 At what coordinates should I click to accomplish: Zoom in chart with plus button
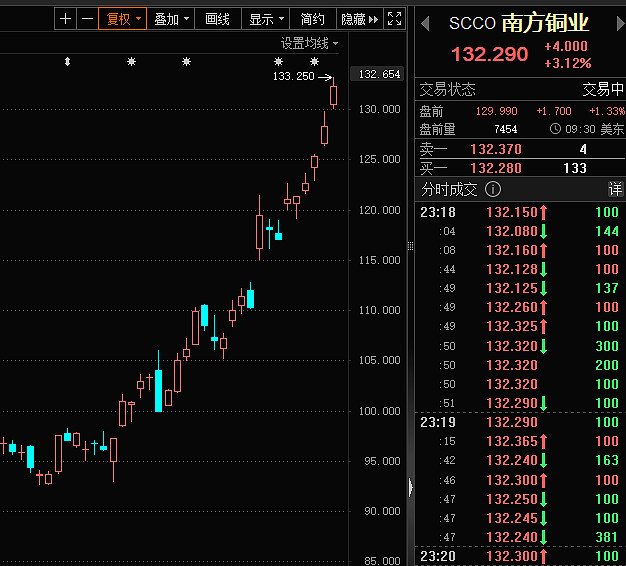click(x=65, y=19)
